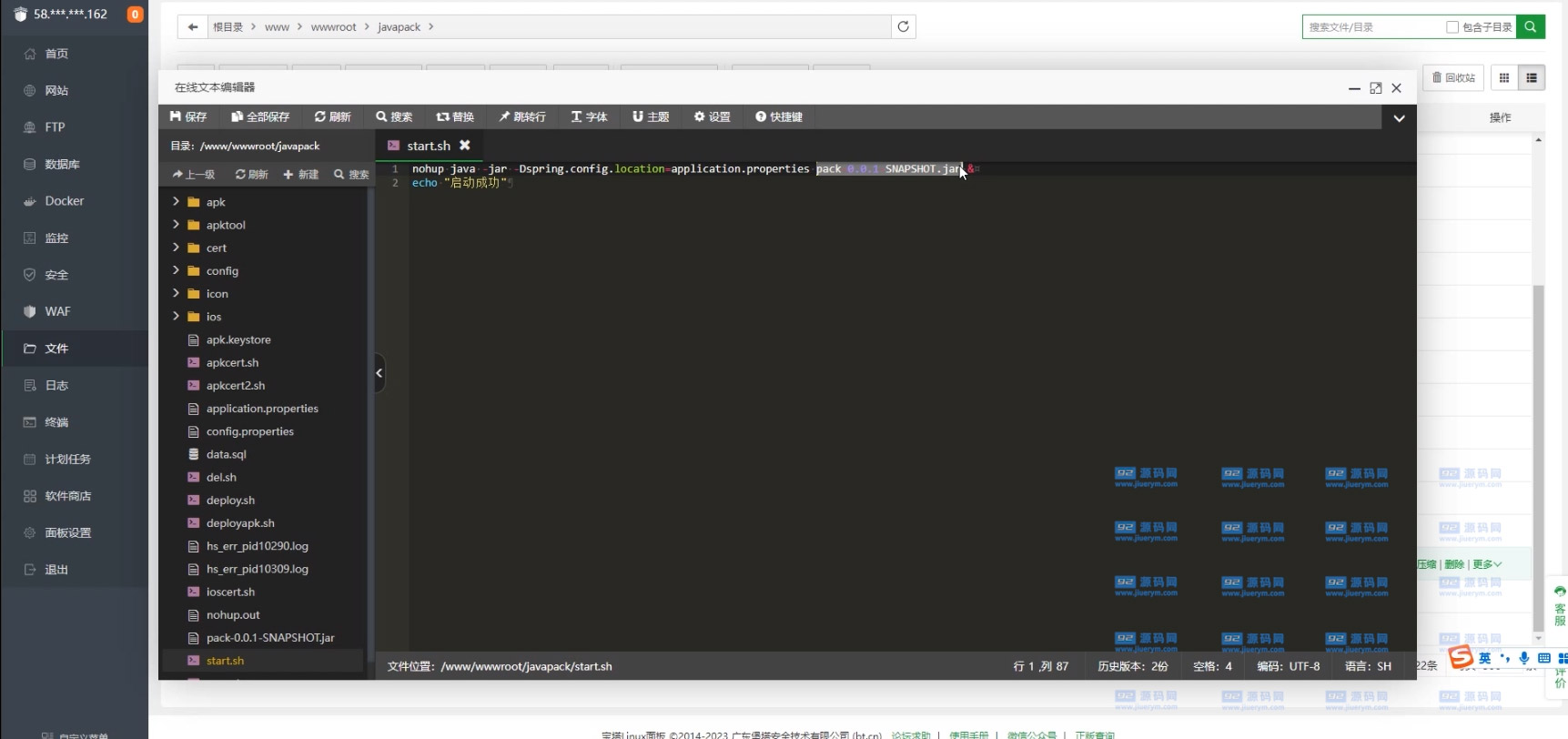Open the editor toolbar 搜索 search tool
Image resolution: width=1568 pixels, height=739 pixels.
[x=394, y=116]
